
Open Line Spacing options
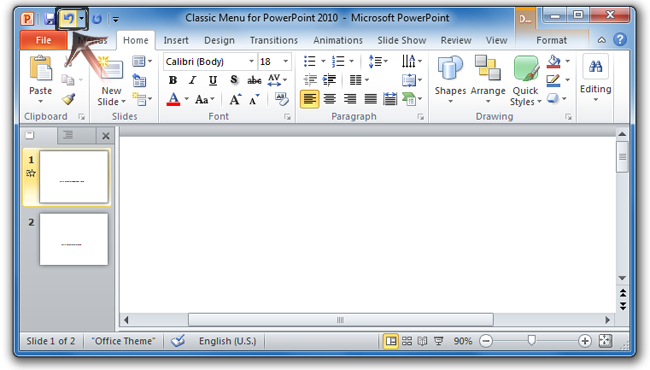(x=378, y=61)
